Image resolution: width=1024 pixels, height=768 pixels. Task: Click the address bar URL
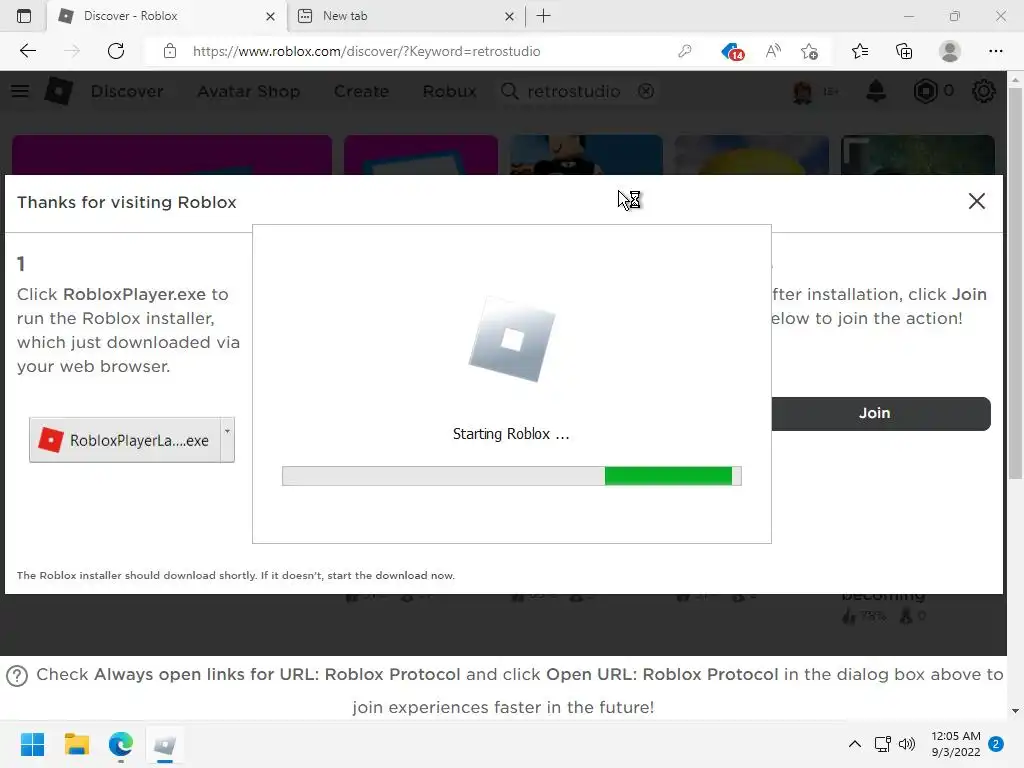(x=366, y=51)
